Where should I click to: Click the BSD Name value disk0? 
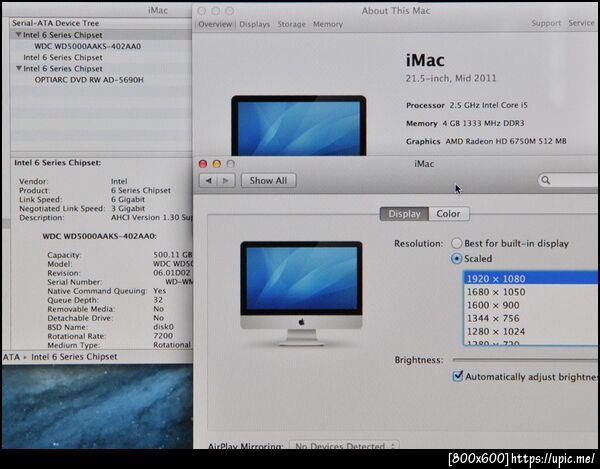163,327
